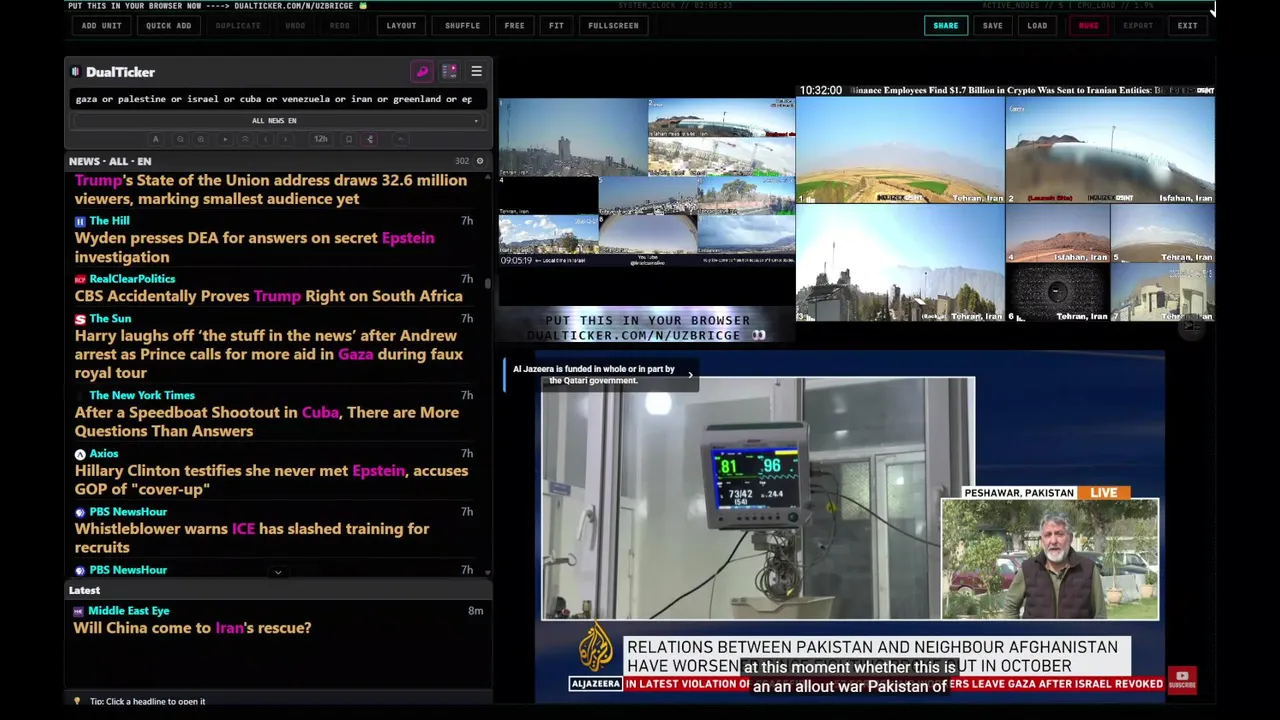Image resolution: width=1280 pixels, height=720 pixels.
Task: Select FREE layout mode
Action: coord(514,25)
